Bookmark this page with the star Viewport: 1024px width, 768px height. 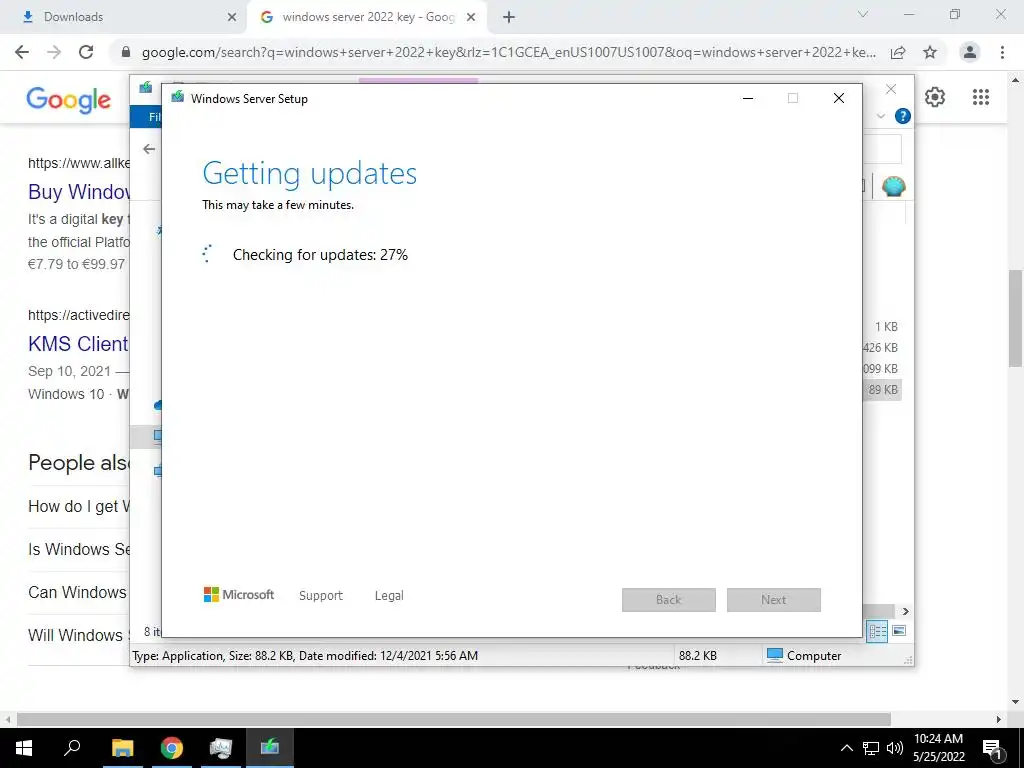pos(930,52)
